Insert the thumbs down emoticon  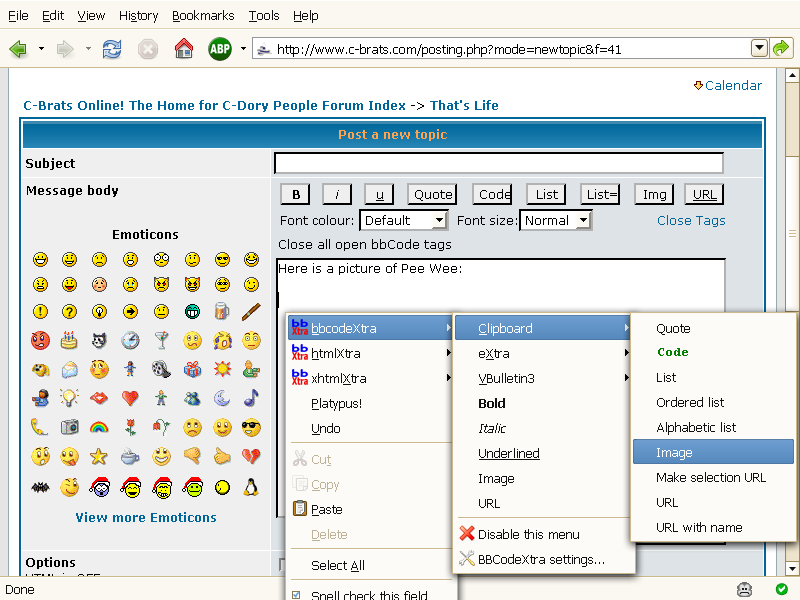tap(192, 455)
